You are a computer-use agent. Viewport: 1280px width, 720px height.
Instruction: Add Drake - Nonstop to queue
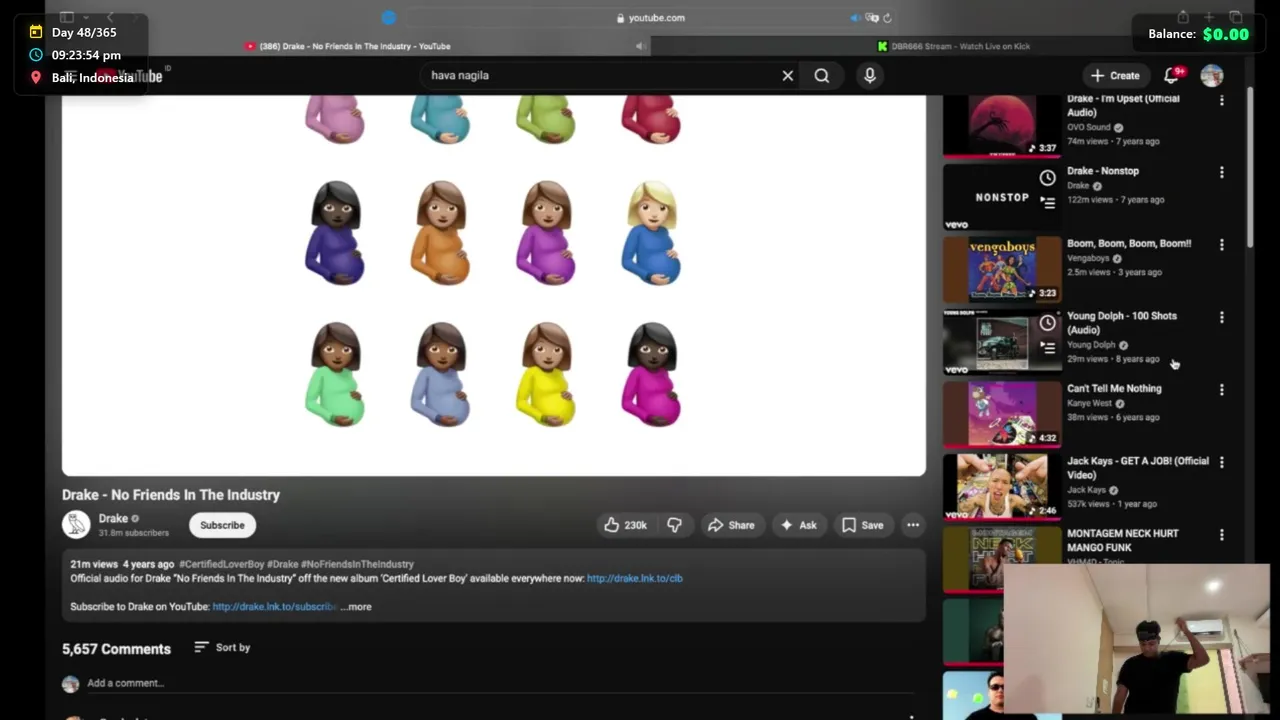coord(1047,202)
